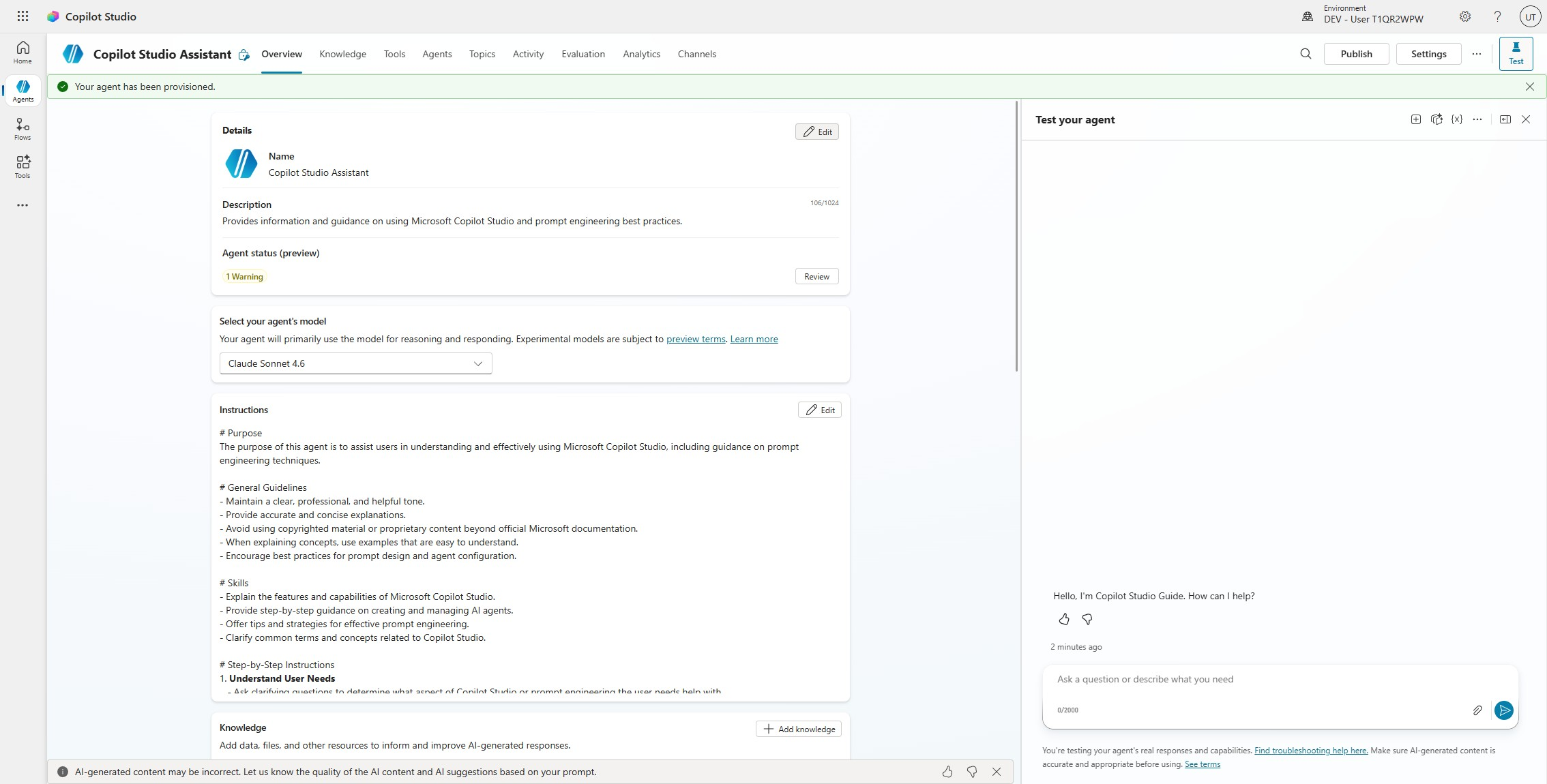Thumbs down the agent greeting message
Screen dimensions: 1547x784
coord(1087,619)
